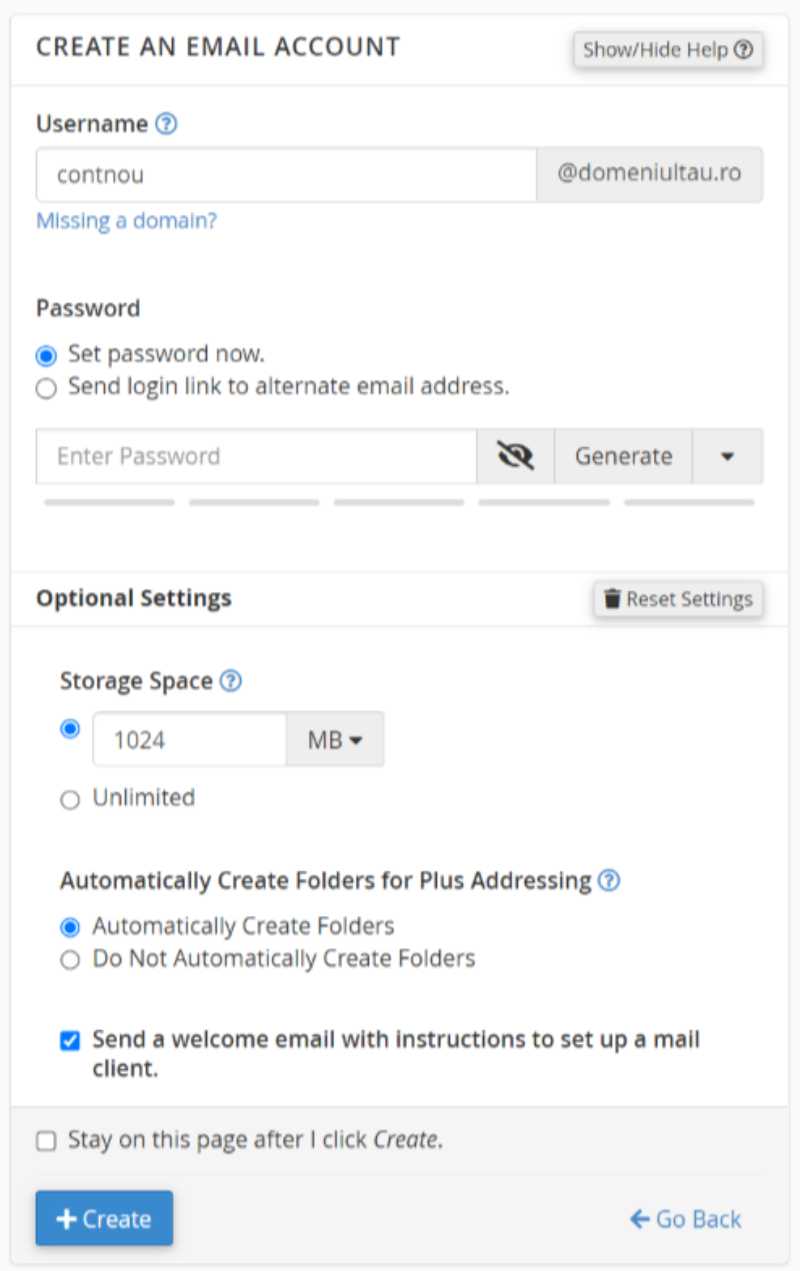Screen dimensions: 800x1271
Task: Select Send login link to alternate email
Action: point(46,389)
